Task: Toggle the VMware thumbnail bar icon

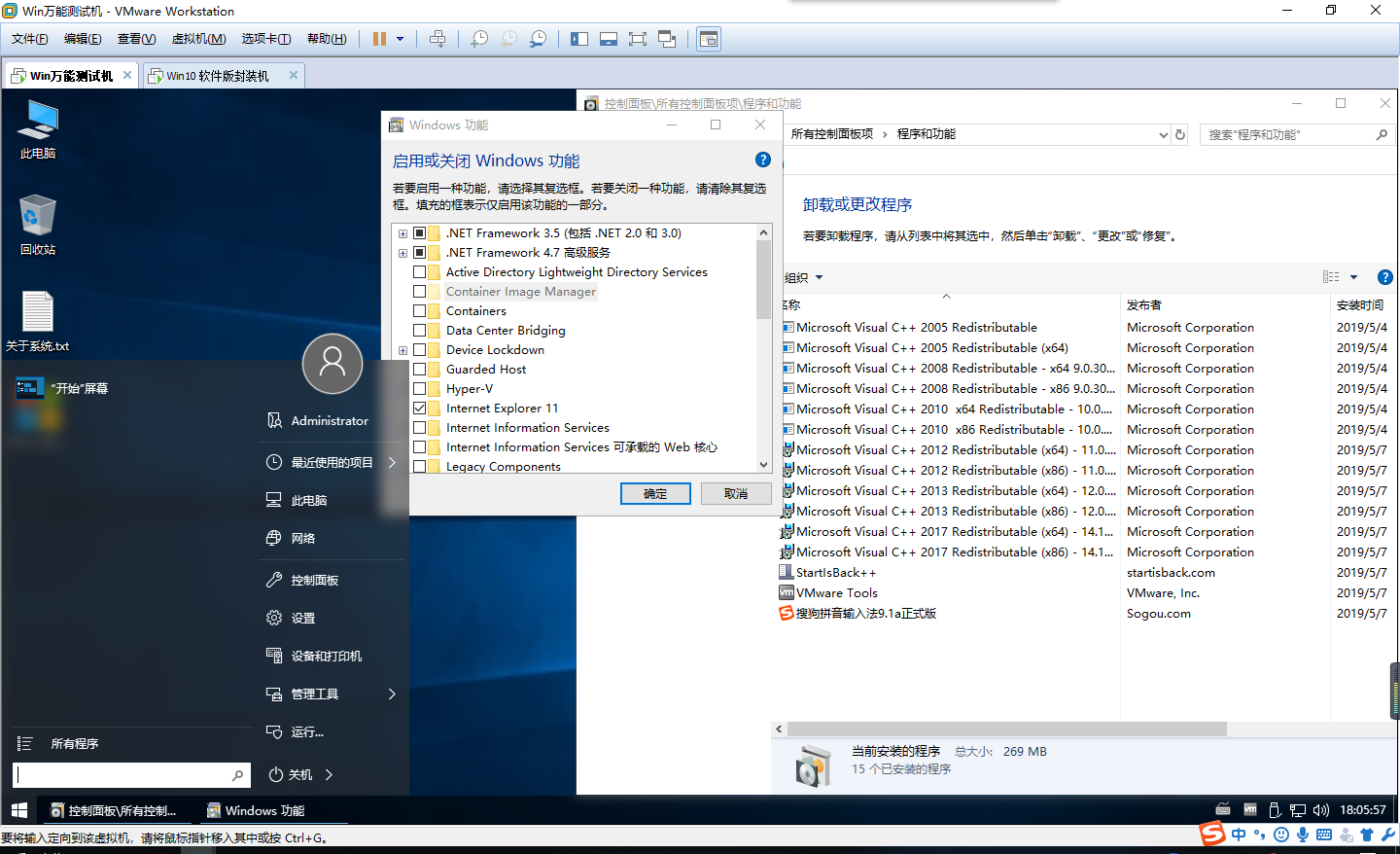Action: [609, 39]
